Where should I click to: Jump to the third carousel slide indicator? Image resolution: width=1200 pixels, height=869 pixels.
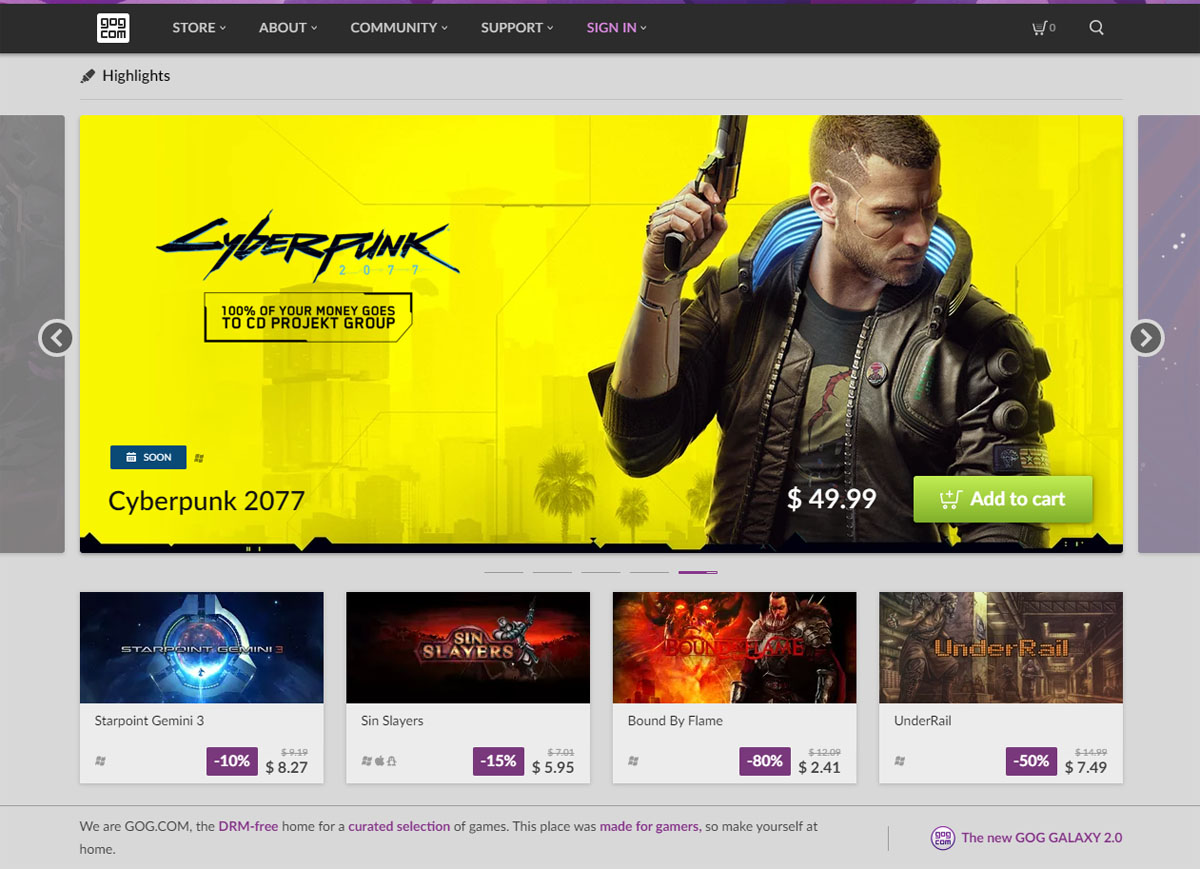600,572
